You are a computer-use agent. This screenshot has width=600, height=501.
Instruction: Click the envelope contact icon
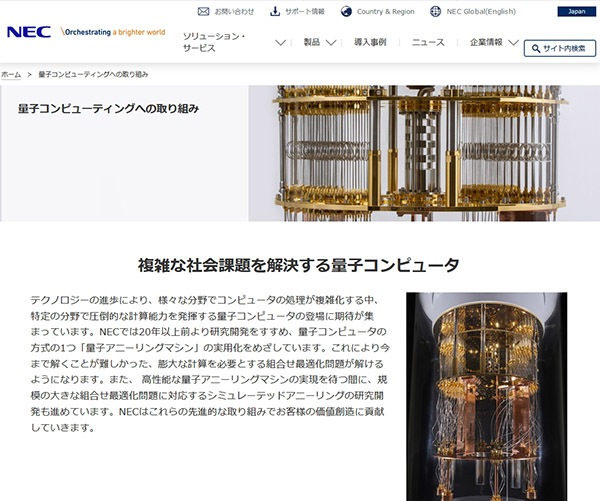coord(203,11)
